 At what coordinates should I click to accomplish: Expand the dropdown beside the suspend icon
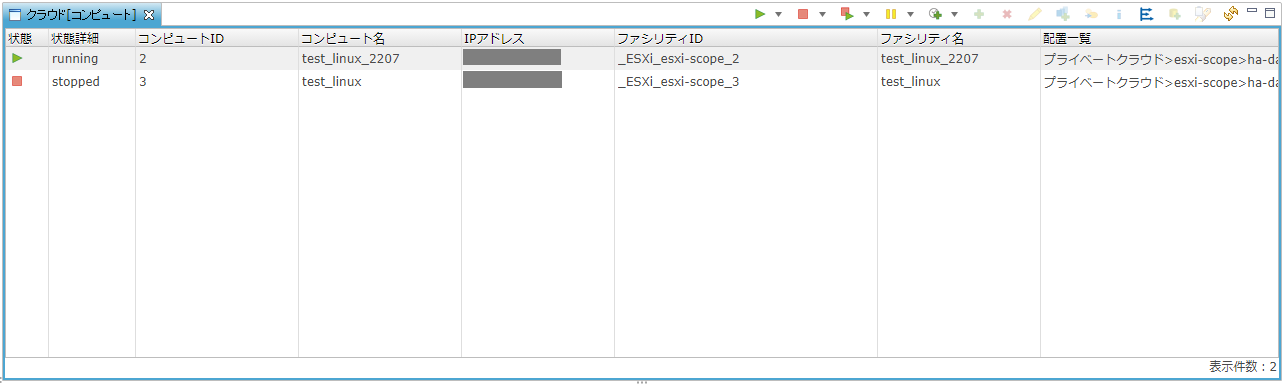coord(910,15)
